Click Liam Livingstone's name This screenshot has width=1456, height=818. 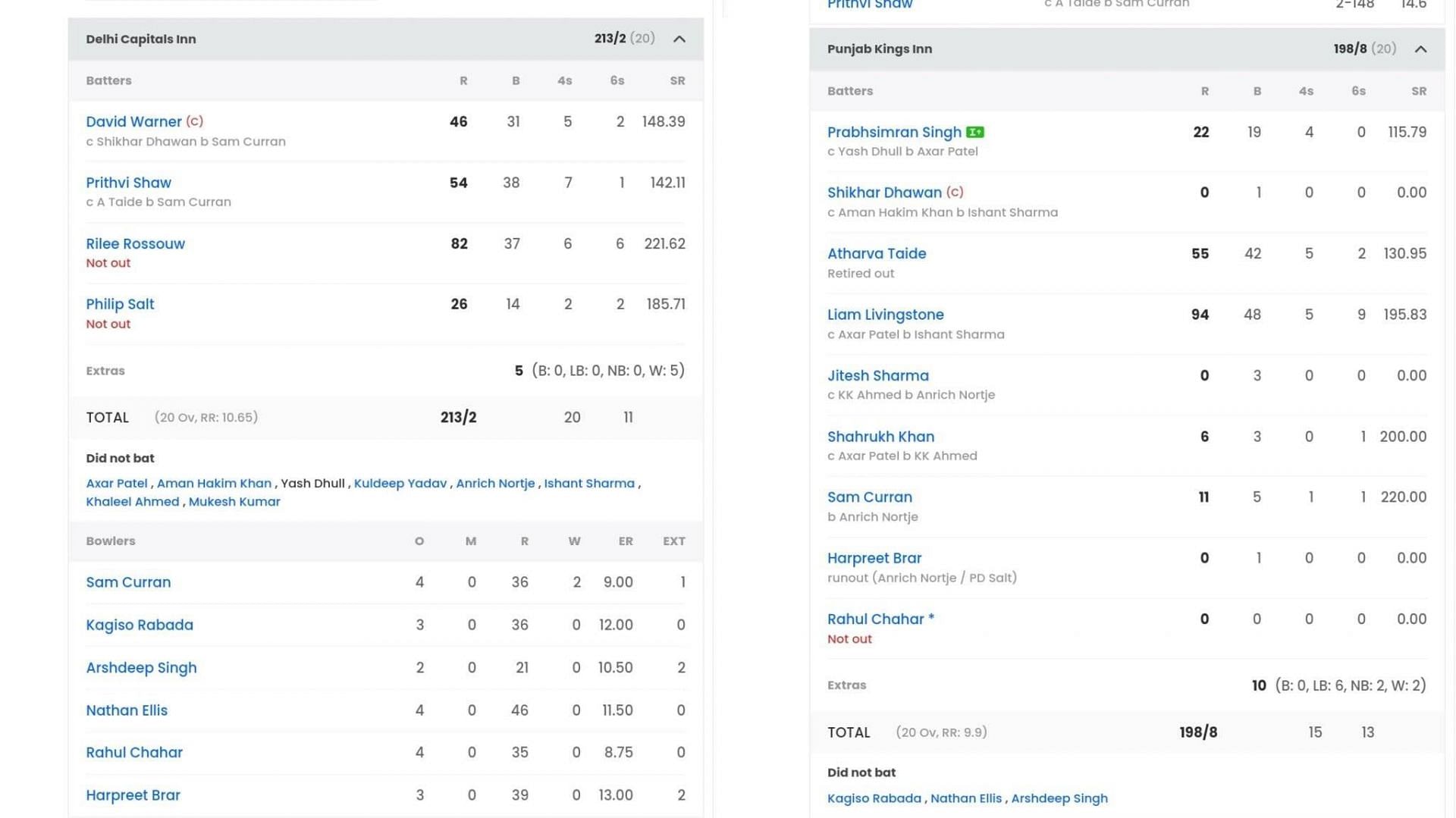click(885, 315)
